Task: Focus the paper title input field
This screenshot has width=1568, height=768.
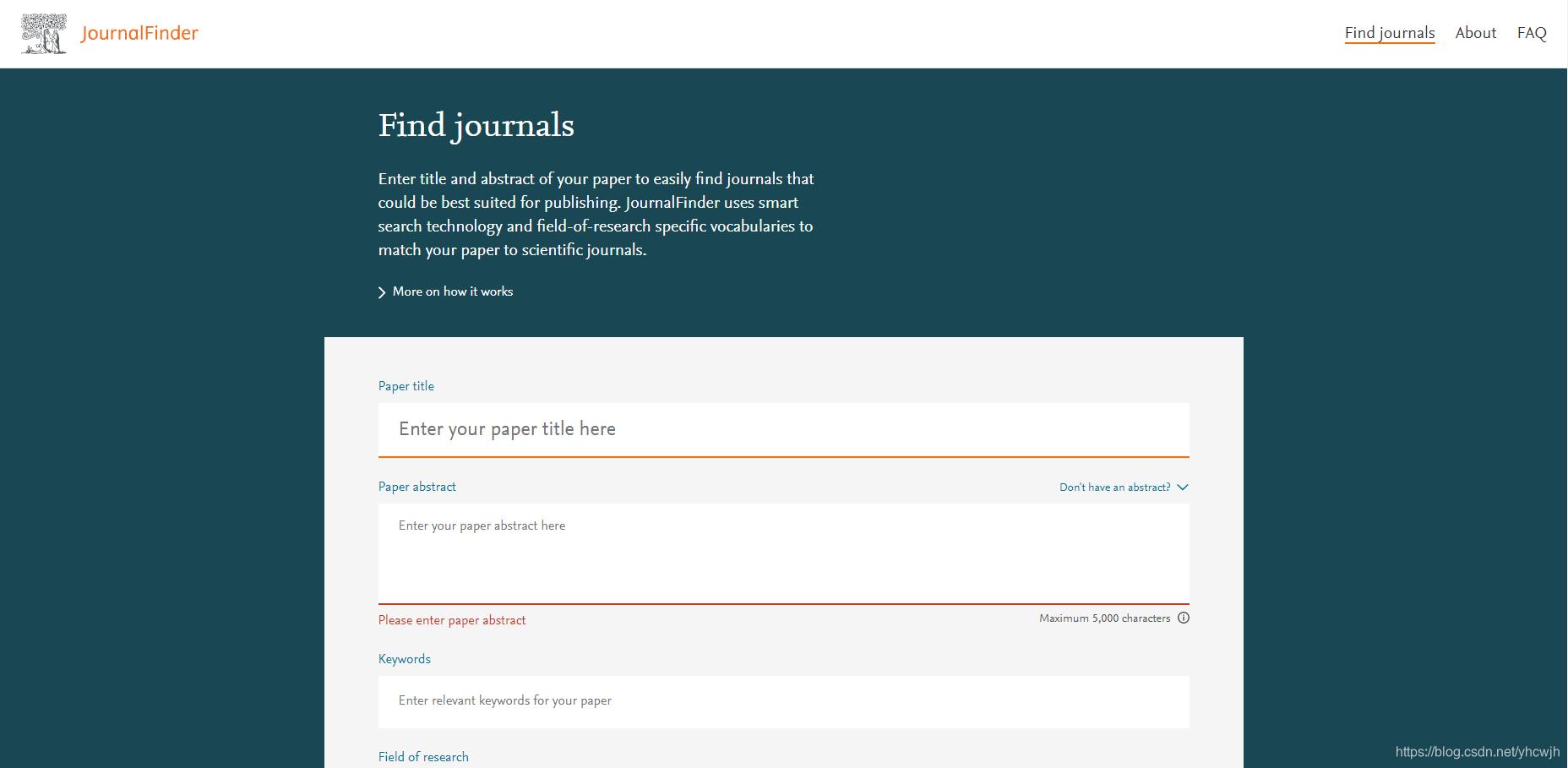Action: [x=784, y=429]
